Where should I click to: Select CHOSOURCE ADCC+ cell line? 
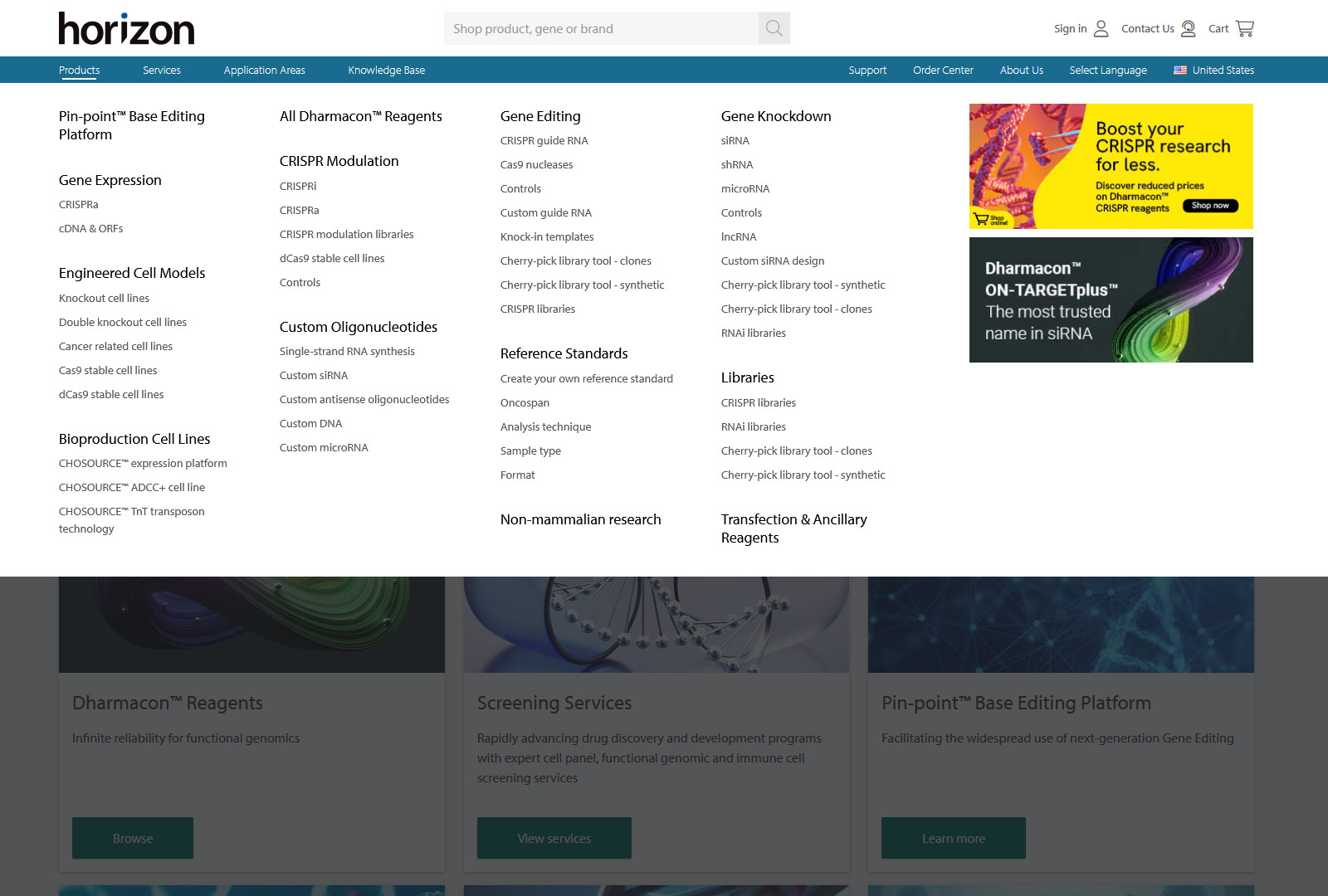click(132, 488)
